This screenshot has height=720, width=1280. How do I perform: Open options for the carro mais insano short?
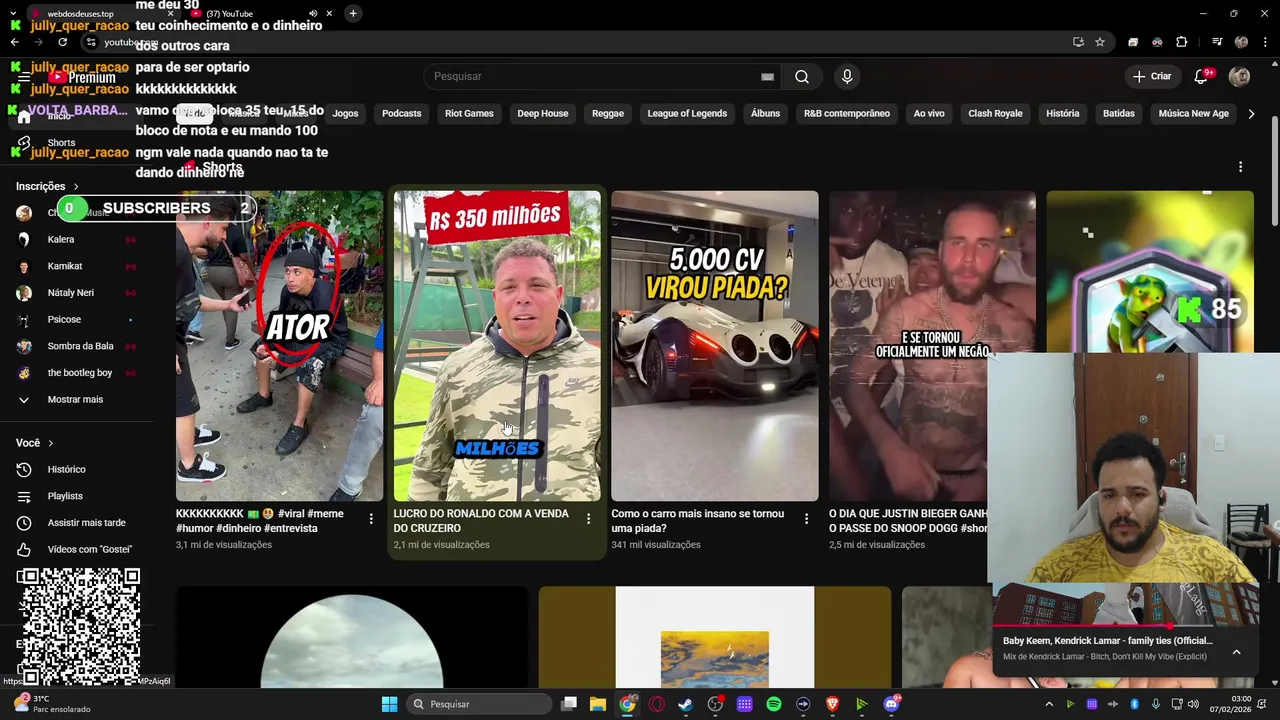[x=806, y=518]
